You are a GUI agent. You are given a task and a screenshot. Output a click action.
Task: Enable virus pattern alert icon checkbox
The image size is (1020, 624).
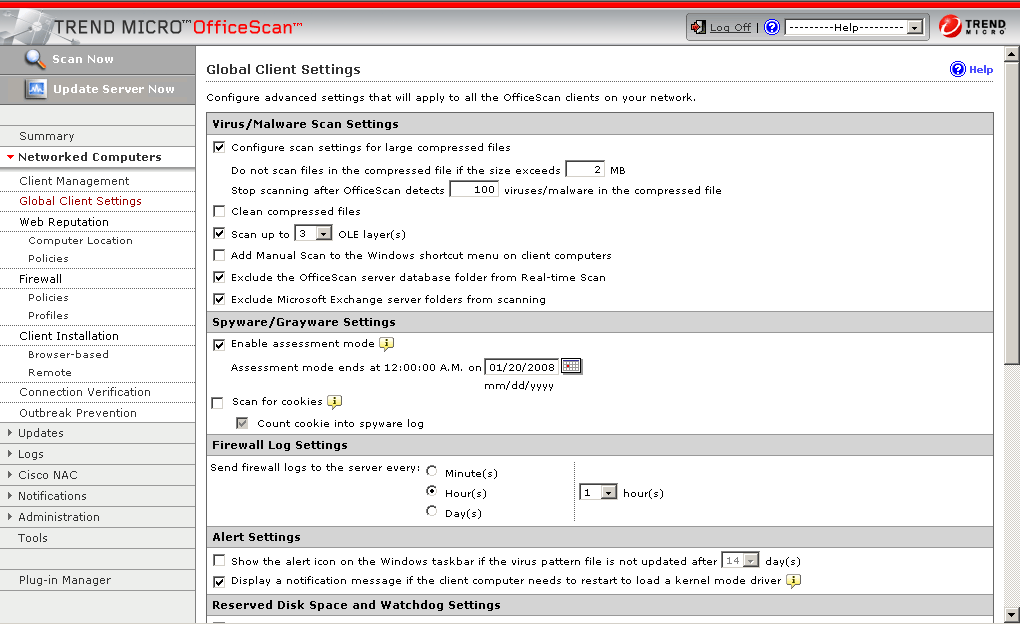(219, 560)
